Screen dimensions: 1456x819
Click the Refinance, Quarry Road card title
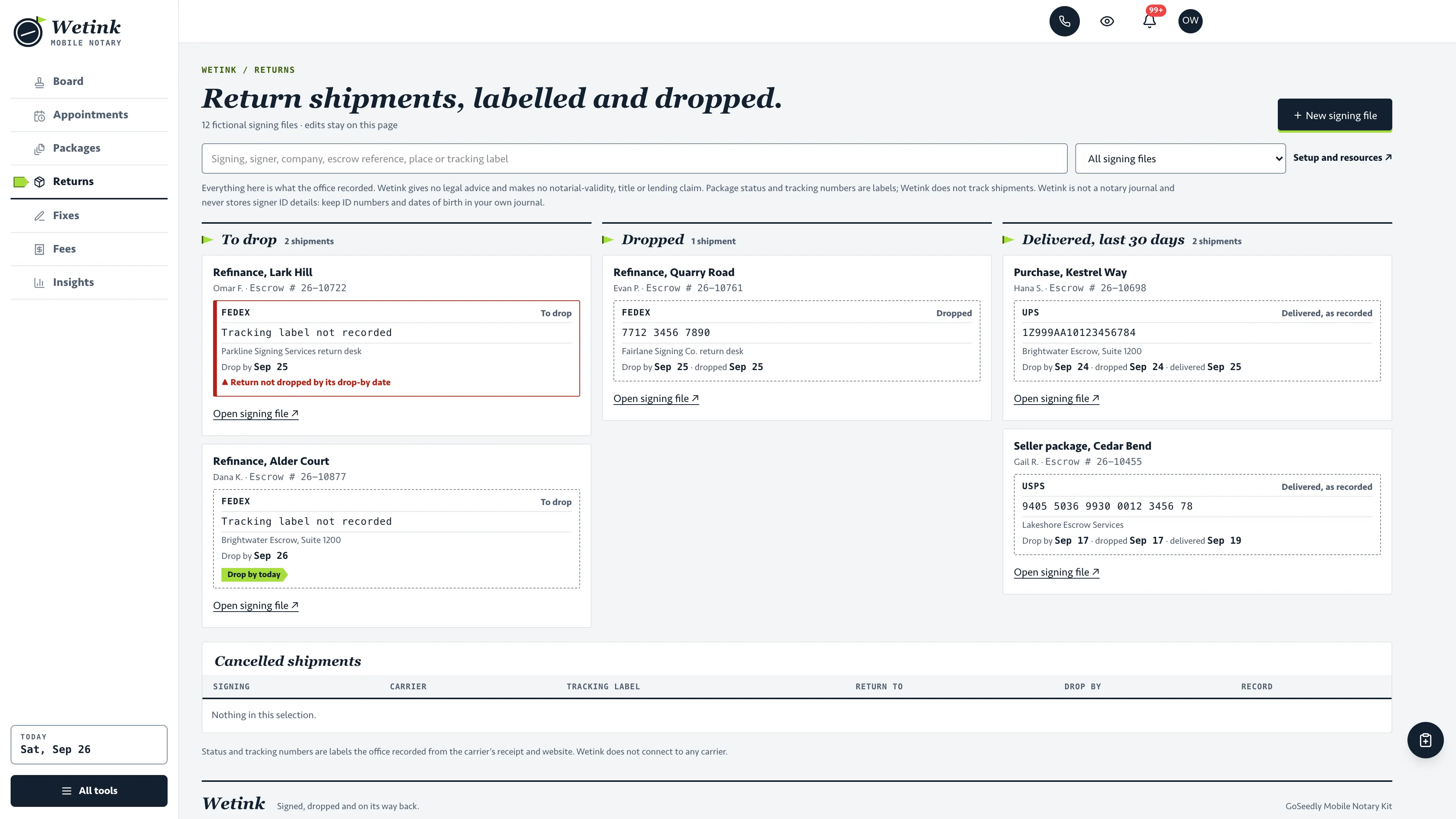pos(674,273)
